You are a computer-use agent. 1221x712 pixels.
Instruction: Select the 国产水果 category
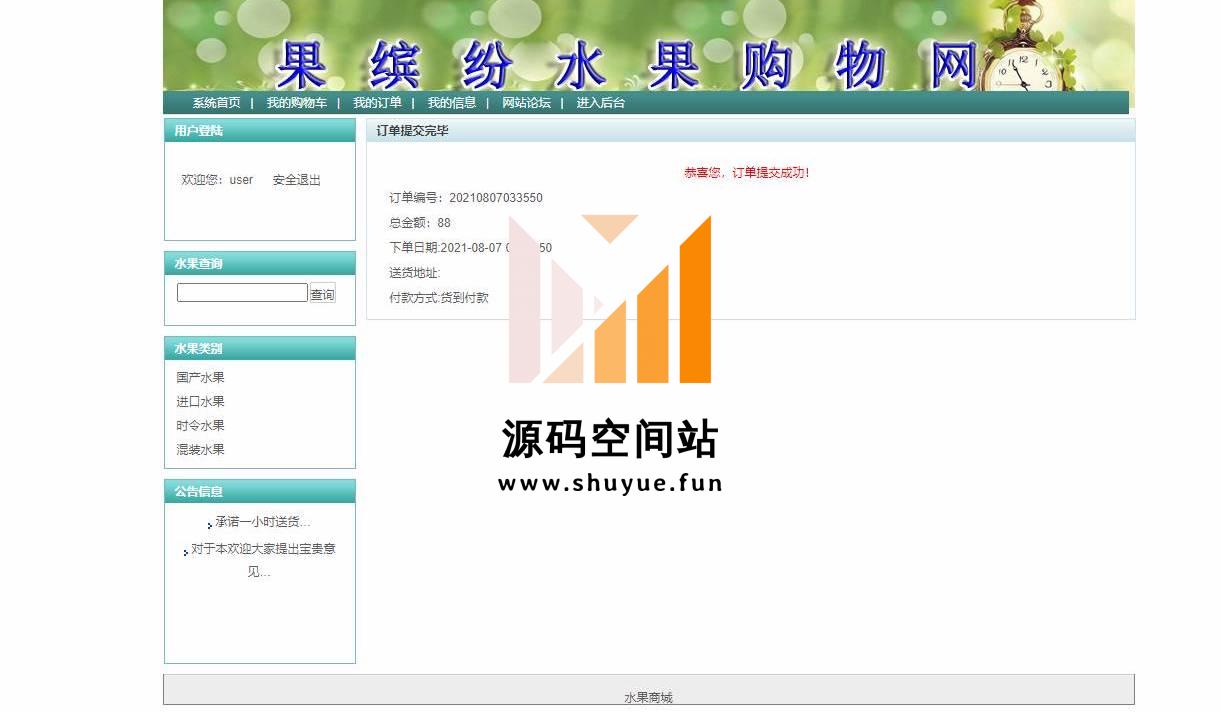pyautogui.click(x=200, y=378)
